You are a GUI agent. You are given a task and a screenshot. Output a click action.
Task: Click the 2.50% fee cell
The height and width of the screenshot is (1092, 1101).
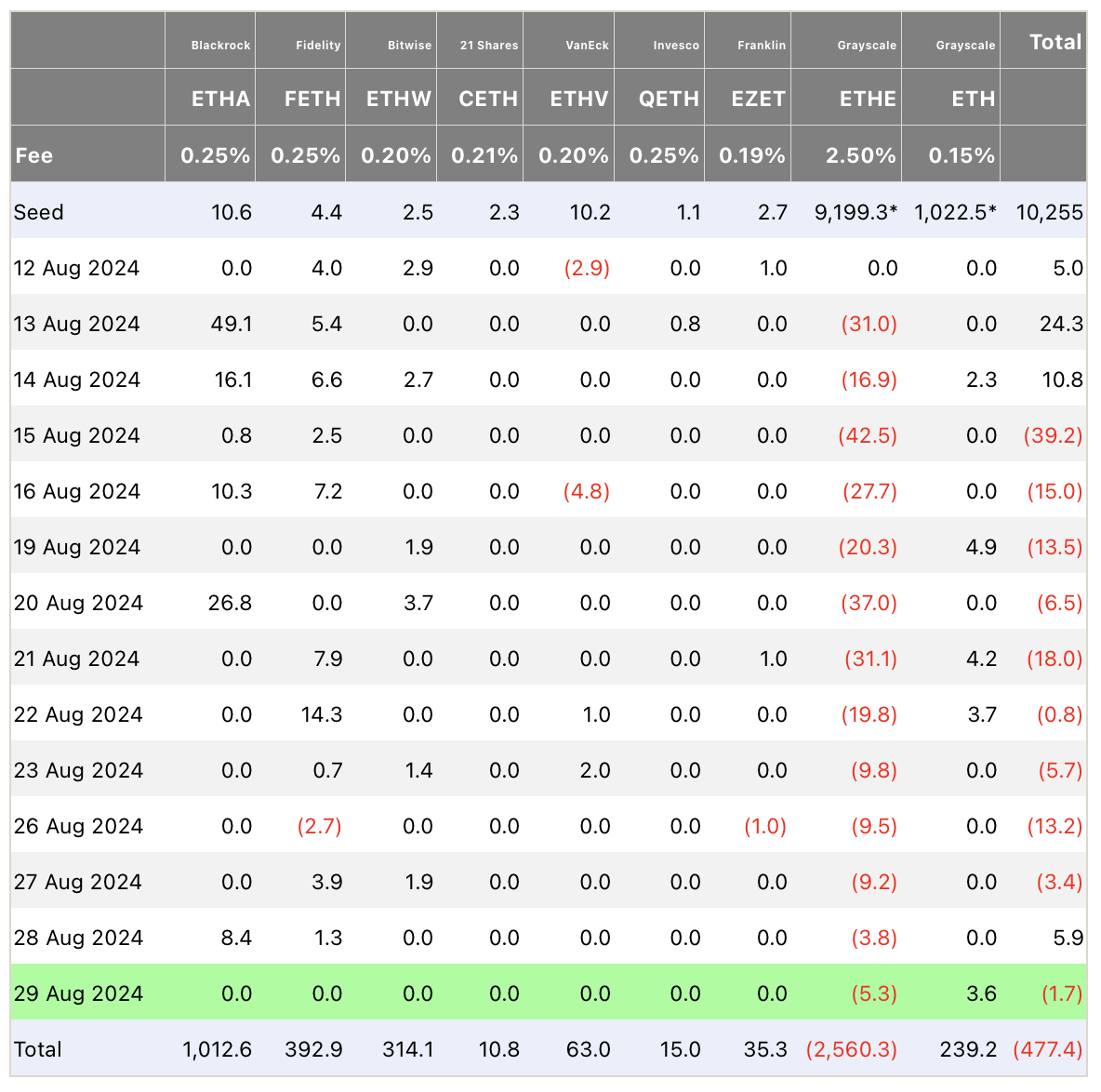tap(861, 155)
